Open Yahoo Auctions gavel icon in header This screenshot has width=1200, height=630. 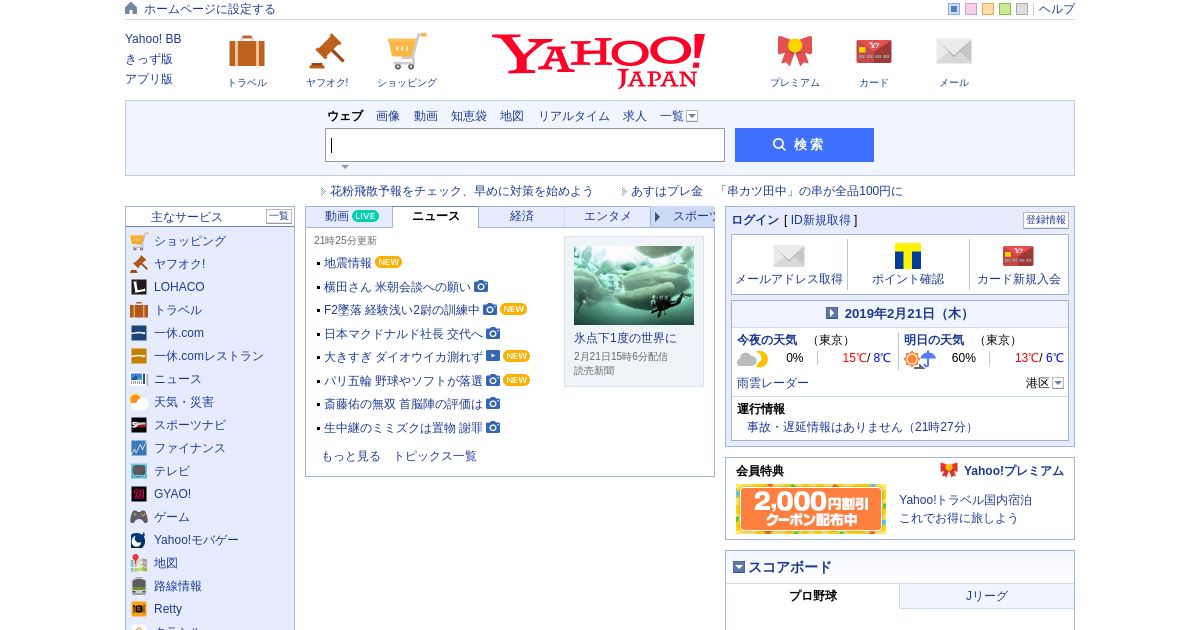click(327, 51)
